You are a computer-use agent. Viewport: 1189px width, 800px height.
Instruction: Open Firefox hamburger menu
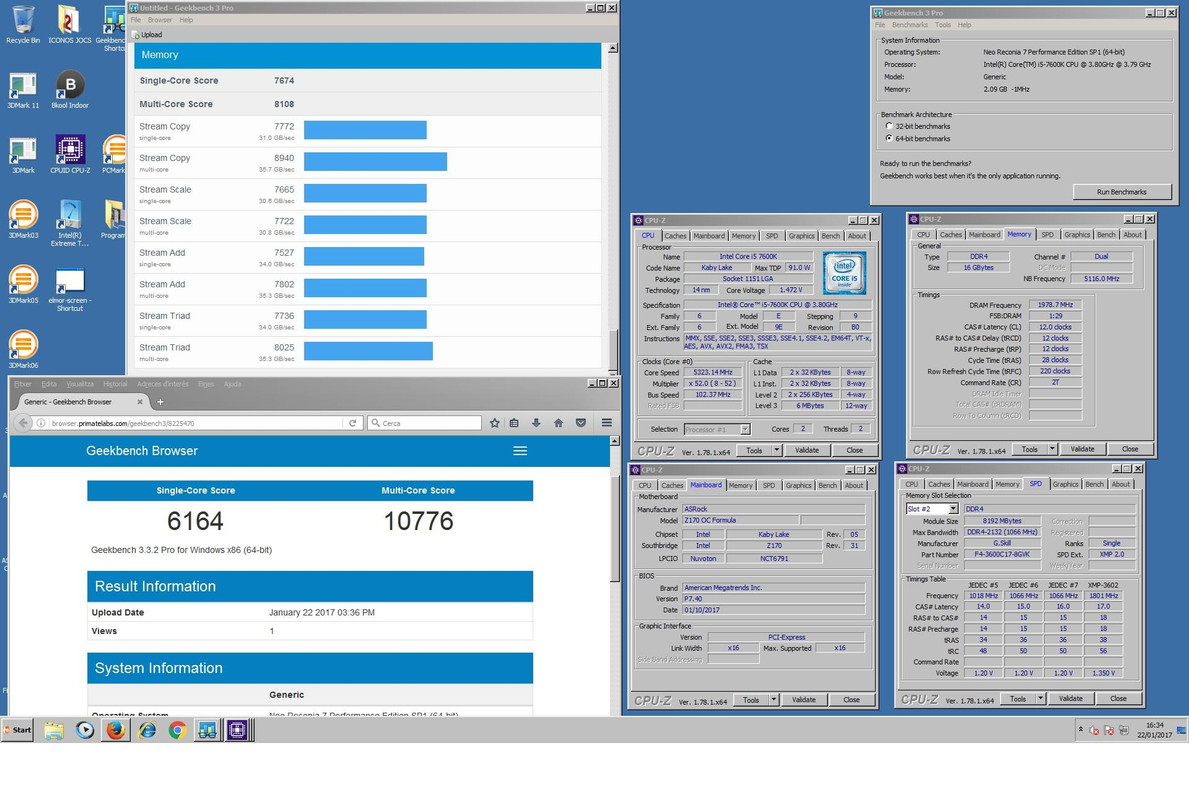[x=607, y=423]
